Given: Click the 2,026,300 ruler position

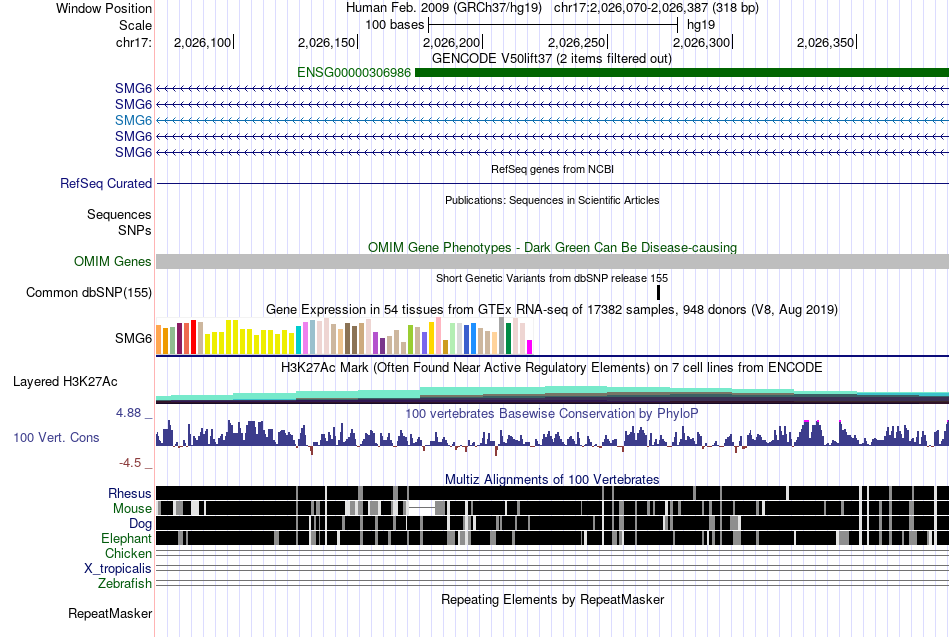Looking at the screenshot, I should 702,42.
